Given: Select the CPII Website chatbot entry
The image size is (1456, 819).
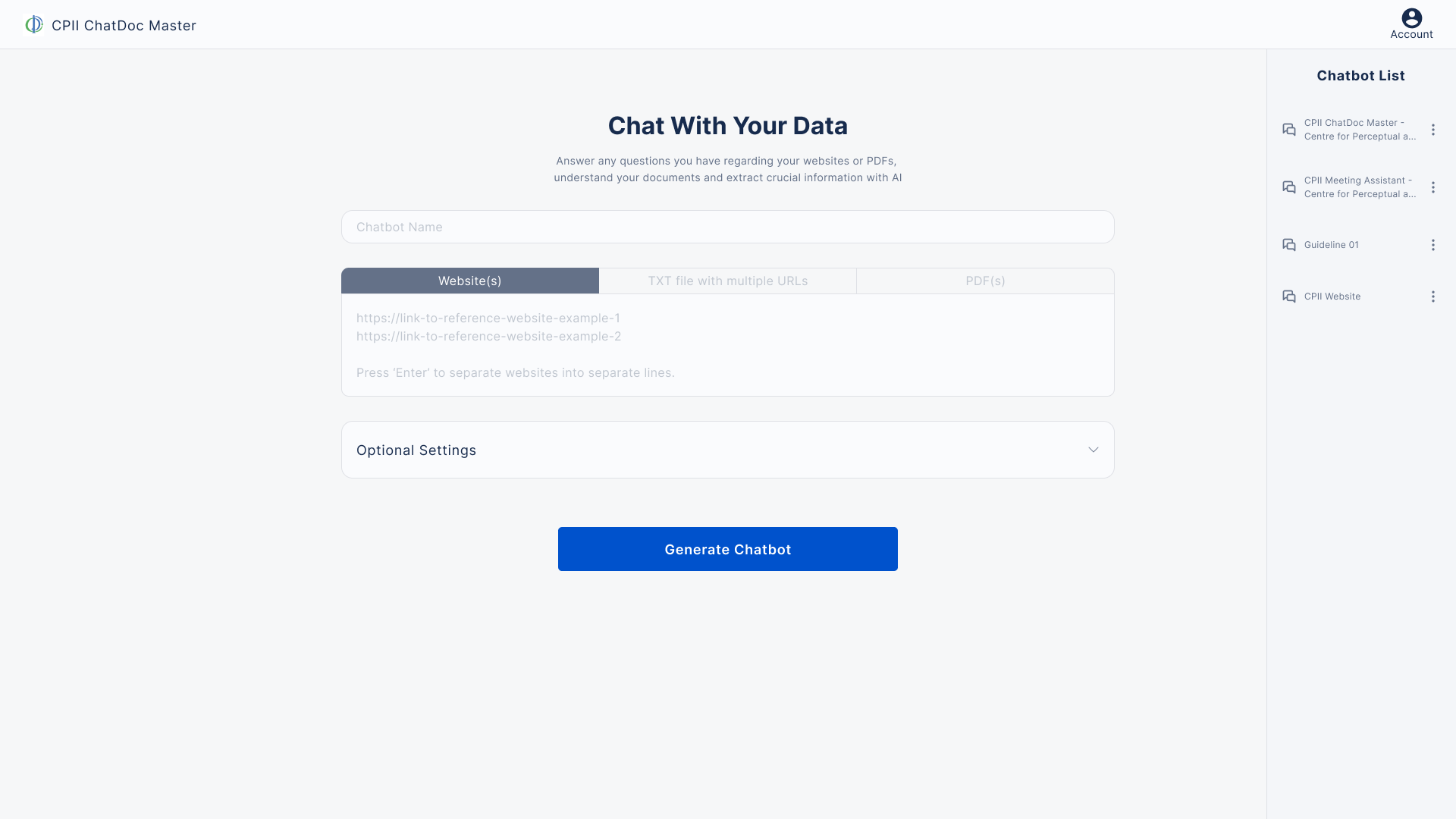Looking at the screenshot, I should coord(1332,297).
